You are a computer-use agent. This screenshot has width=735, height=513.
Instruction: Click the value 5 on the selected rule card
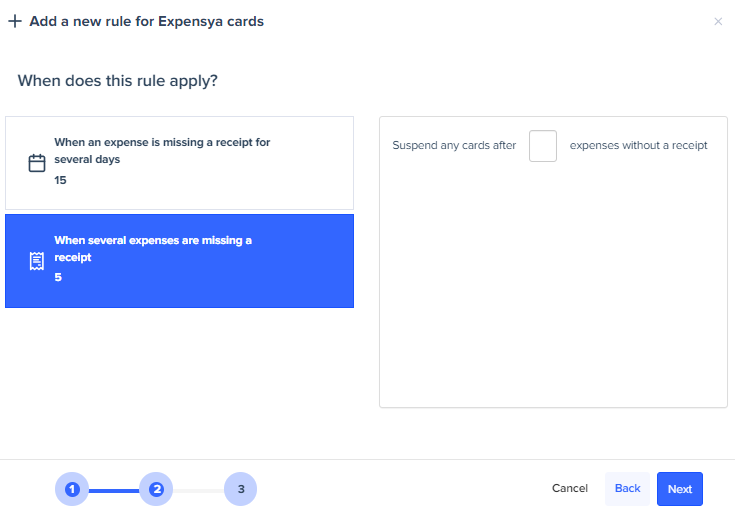[58, 277]
